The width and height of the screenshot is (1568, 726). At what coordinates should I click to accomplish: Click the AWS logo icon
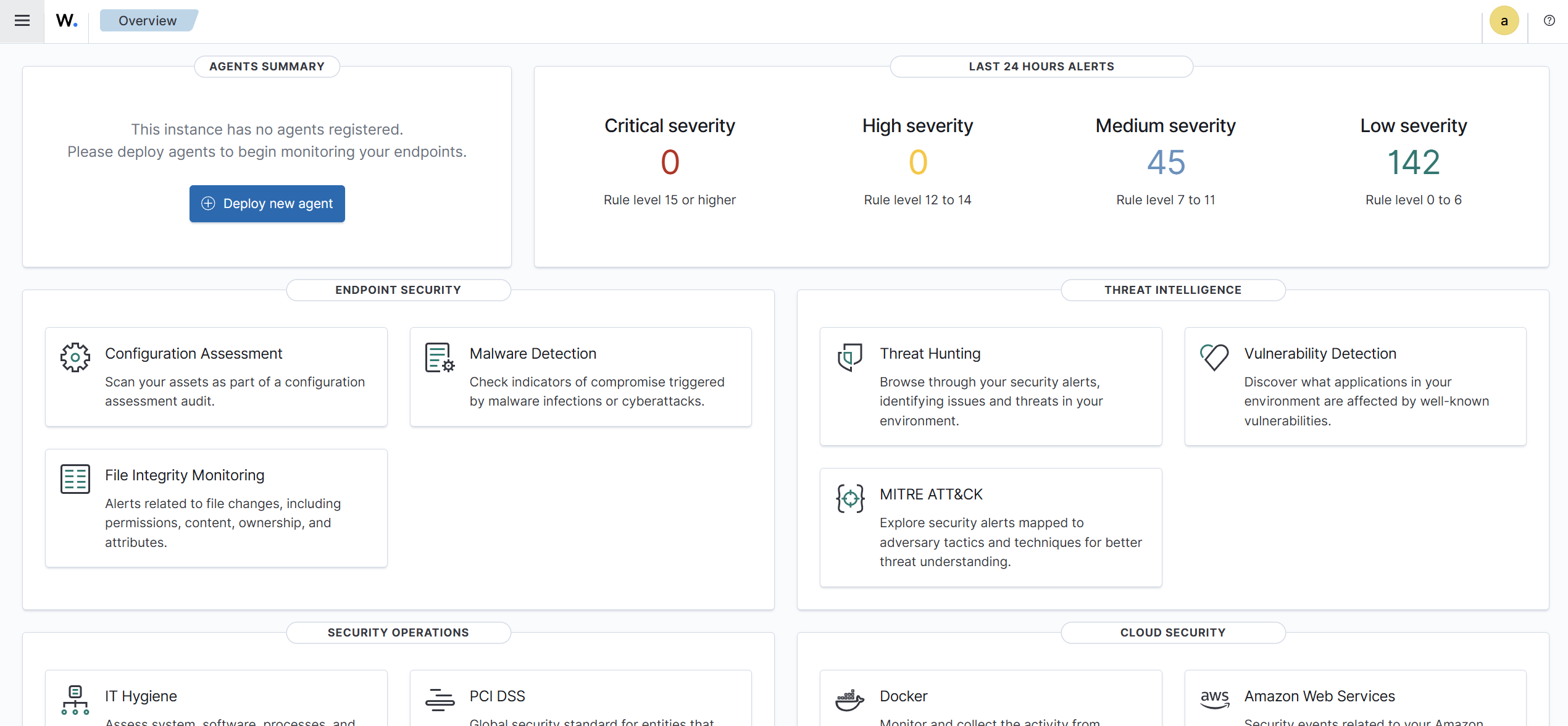pos(1214,699)
